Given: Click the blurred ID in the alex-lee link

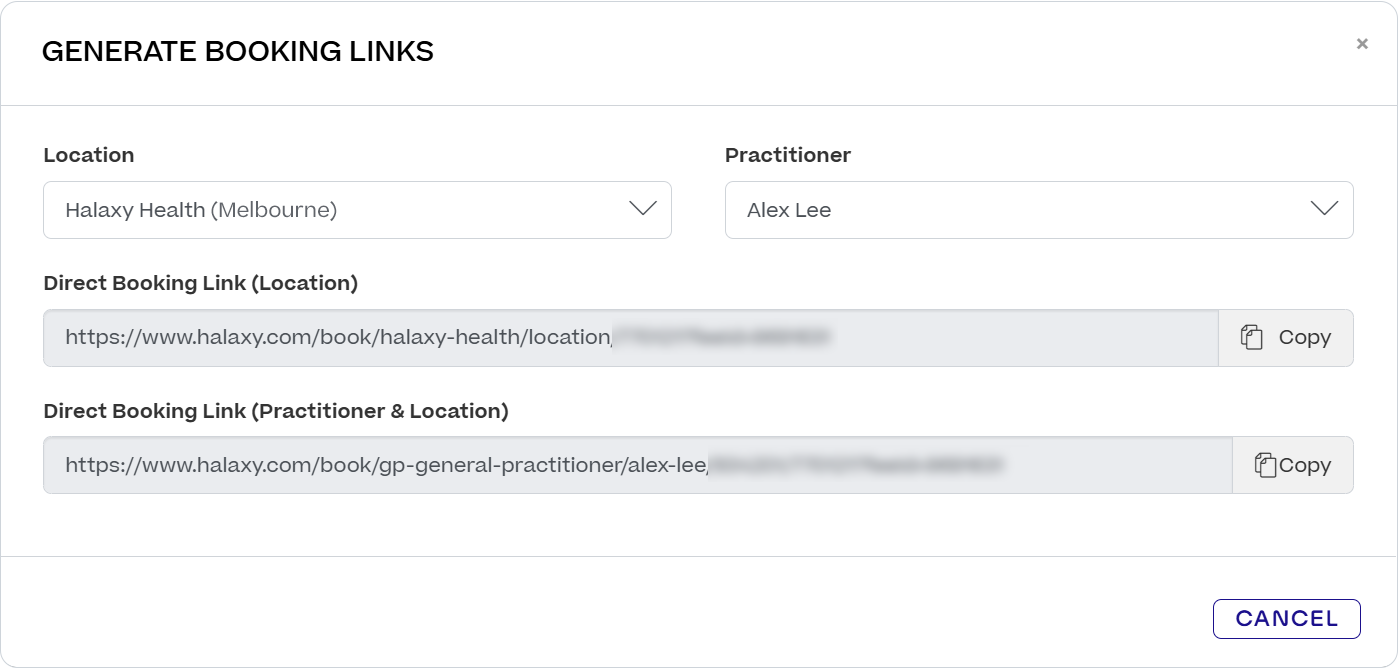Looking at the screenshot, I should point(856,465).
